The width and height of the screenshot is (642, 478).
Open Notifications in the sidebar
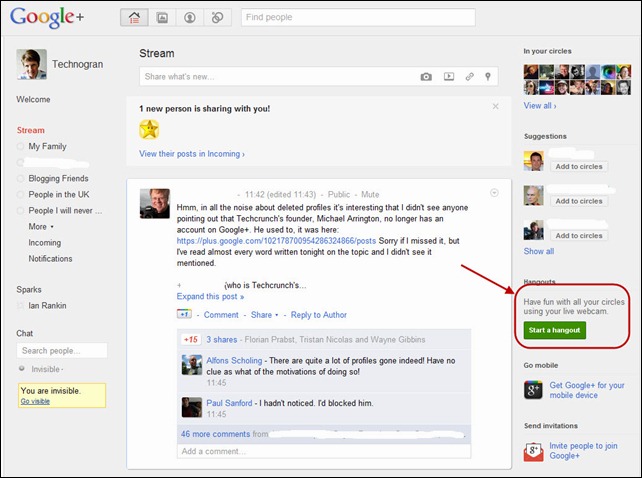(x=50, y=258)
